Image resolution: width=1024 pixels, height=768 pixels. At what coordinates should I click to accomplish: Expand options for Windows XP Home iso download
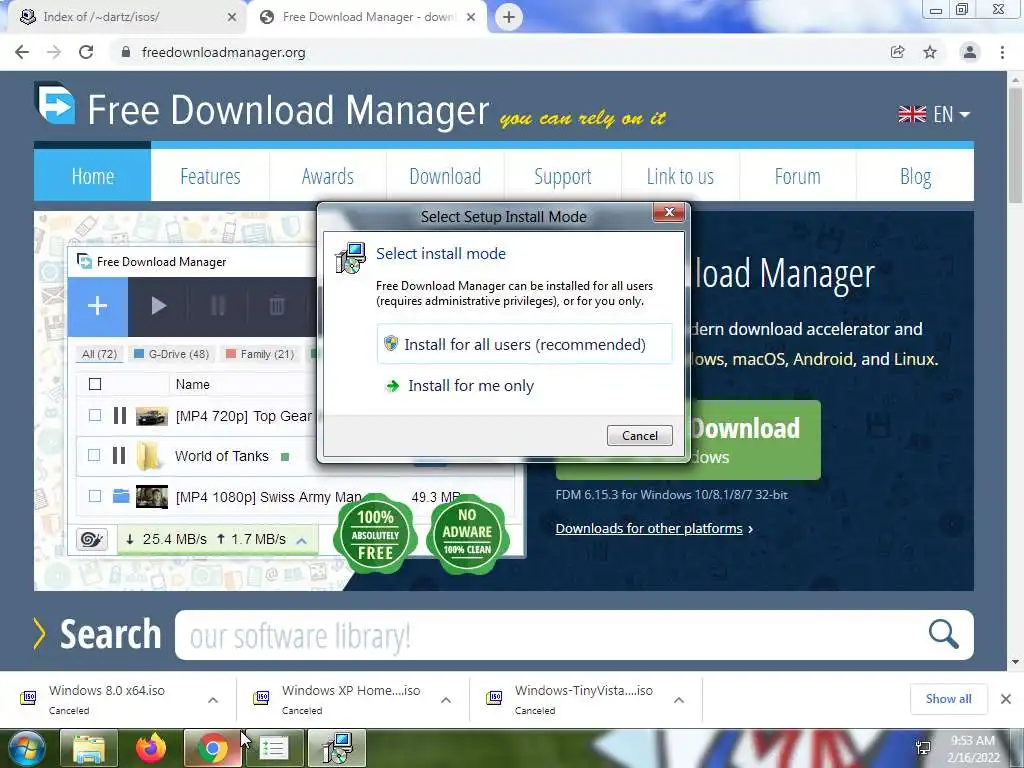point(446,700)
